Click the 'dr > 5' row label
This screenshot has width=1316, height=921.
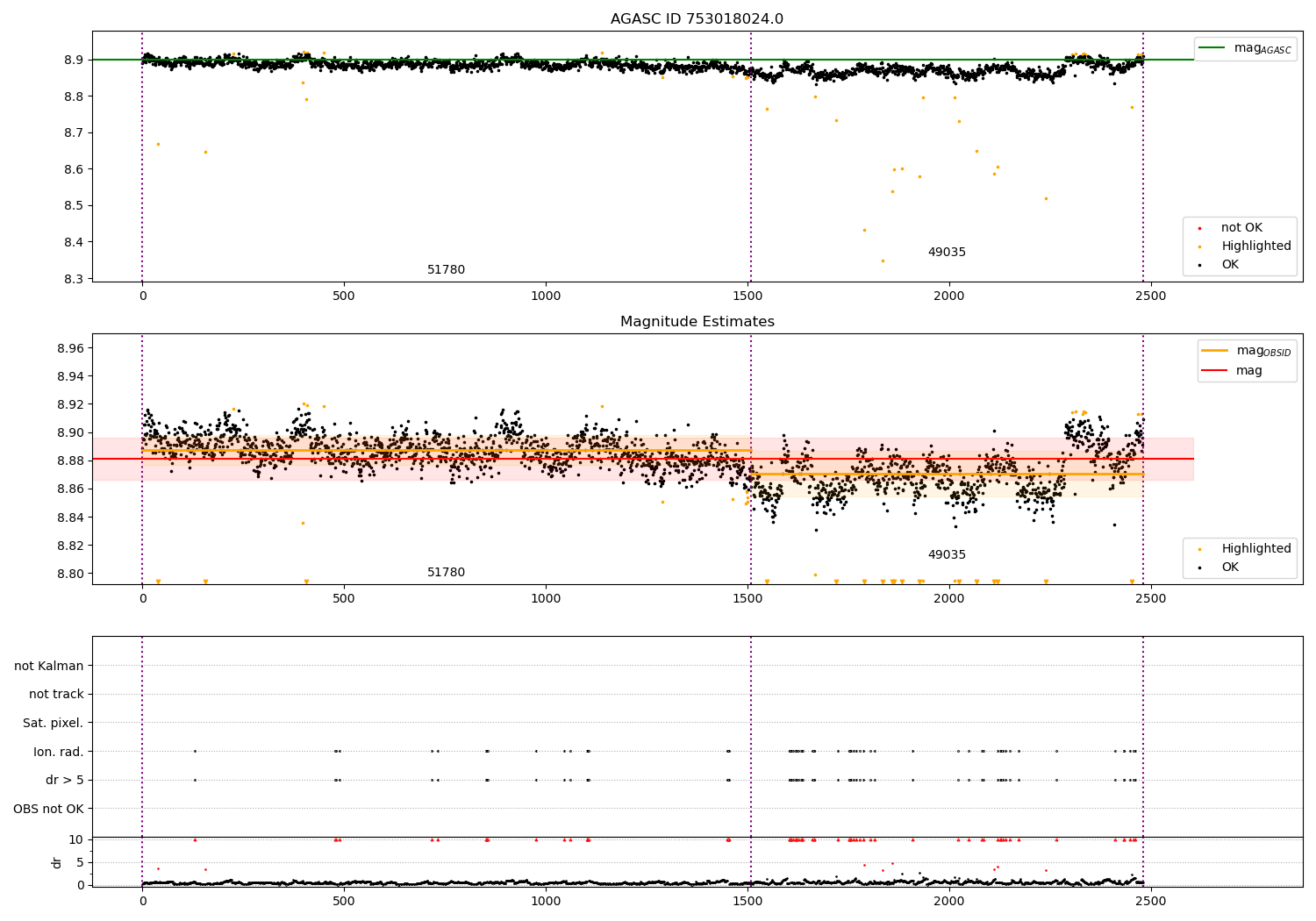point(65,781)
